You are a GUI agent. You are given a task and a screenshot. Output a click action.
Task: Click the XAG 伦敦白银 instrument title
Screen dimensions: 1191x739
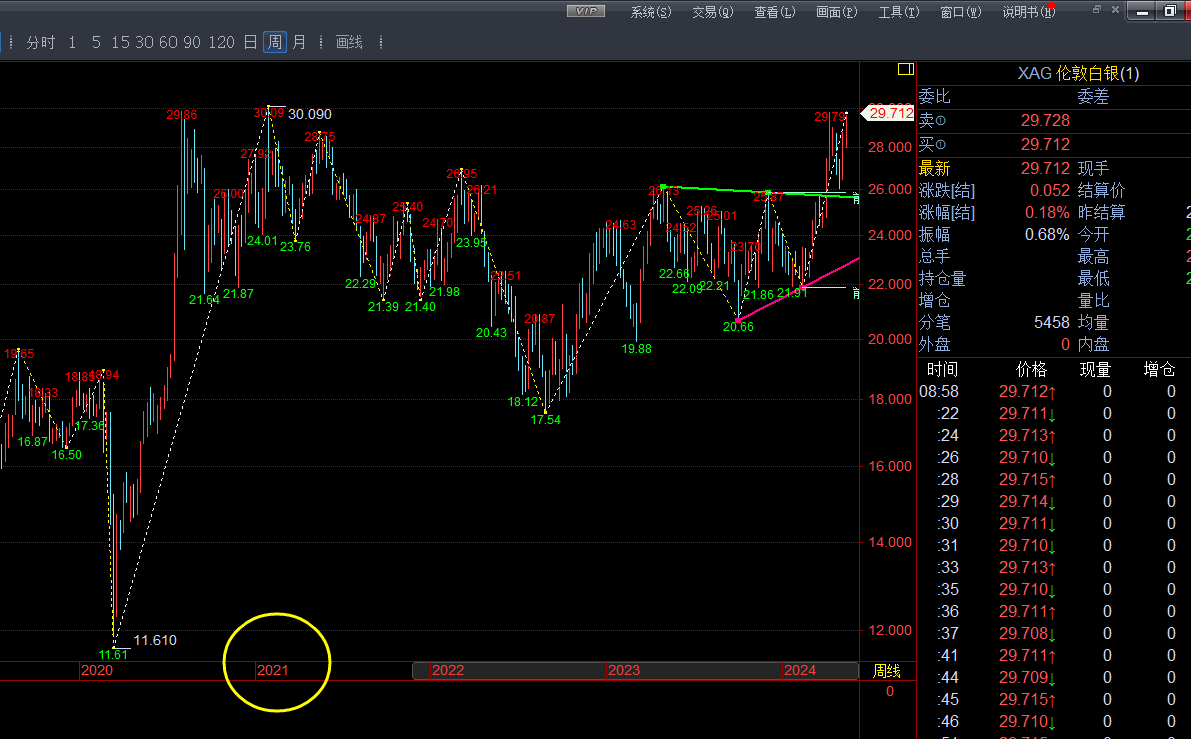pos(1078,73)
